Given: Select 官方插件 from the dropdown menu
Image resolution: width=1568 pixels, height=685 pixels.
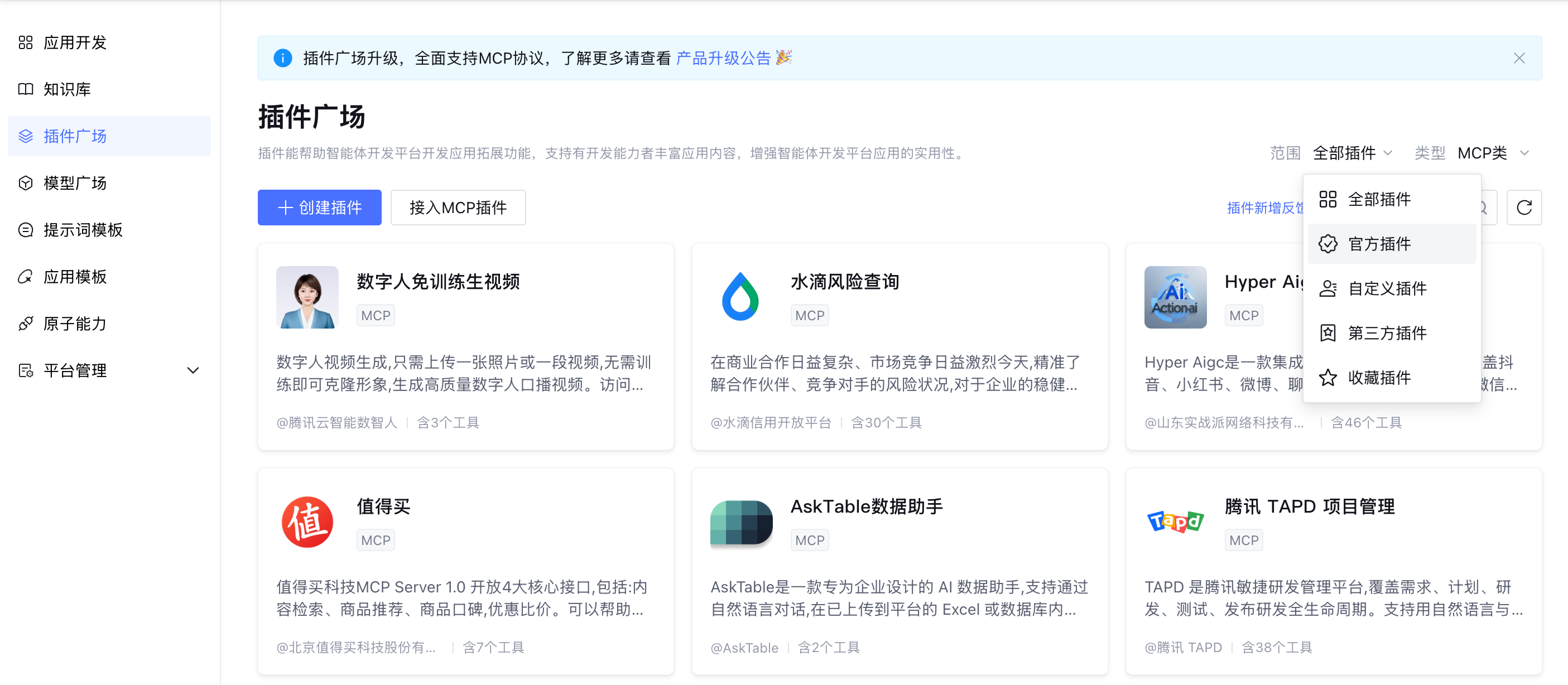Looking at the screenshot, I should click(1379, 244).
